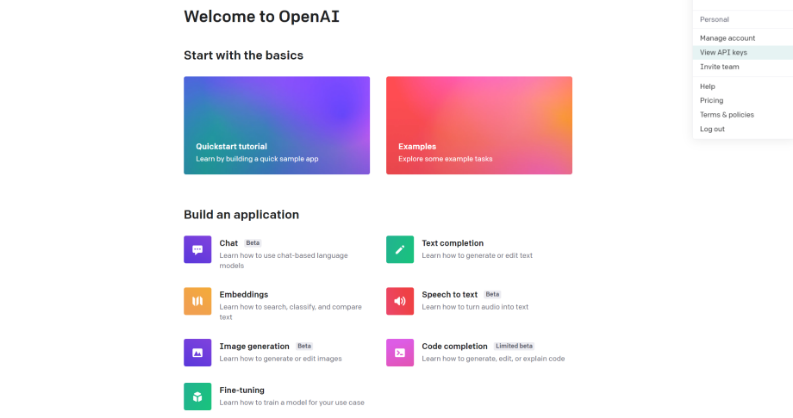Image resolution: width=793 pixels, height=418 pixels.
Task: Open Terms & policies menu entry
Action: (x=742, y=115)
